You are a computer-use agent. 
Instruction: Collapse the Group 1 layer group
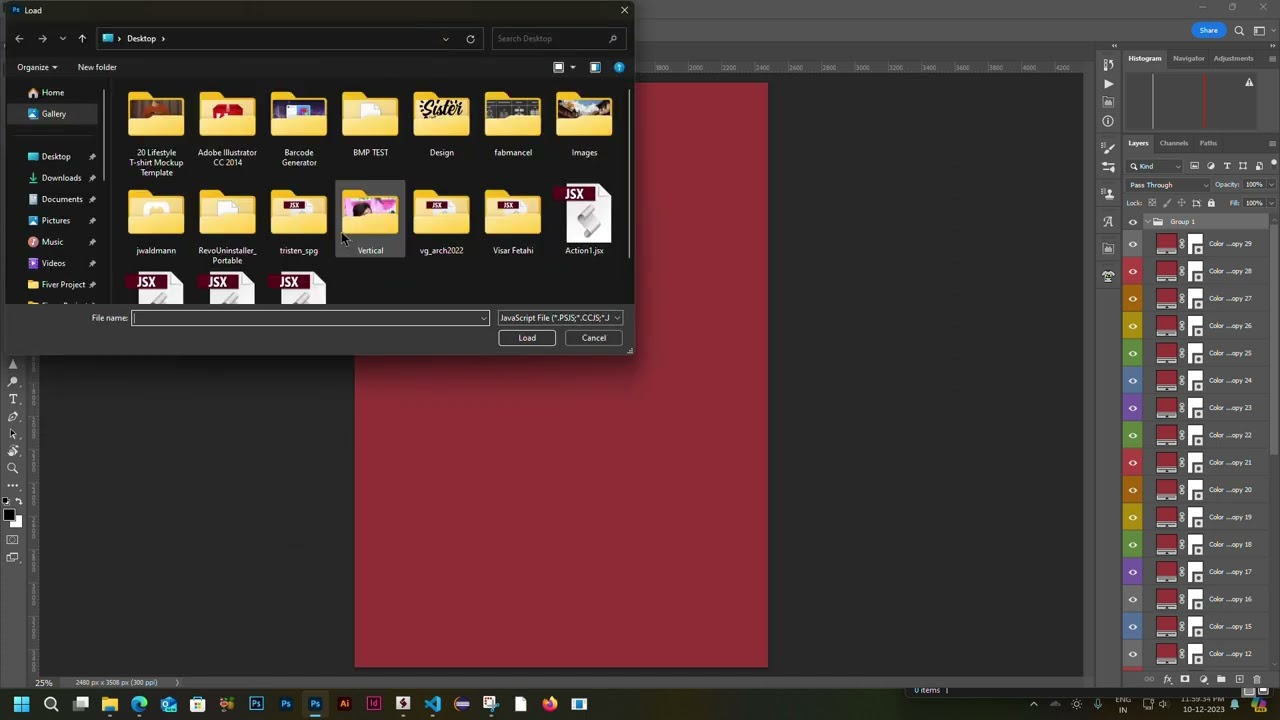point(1146,222)
